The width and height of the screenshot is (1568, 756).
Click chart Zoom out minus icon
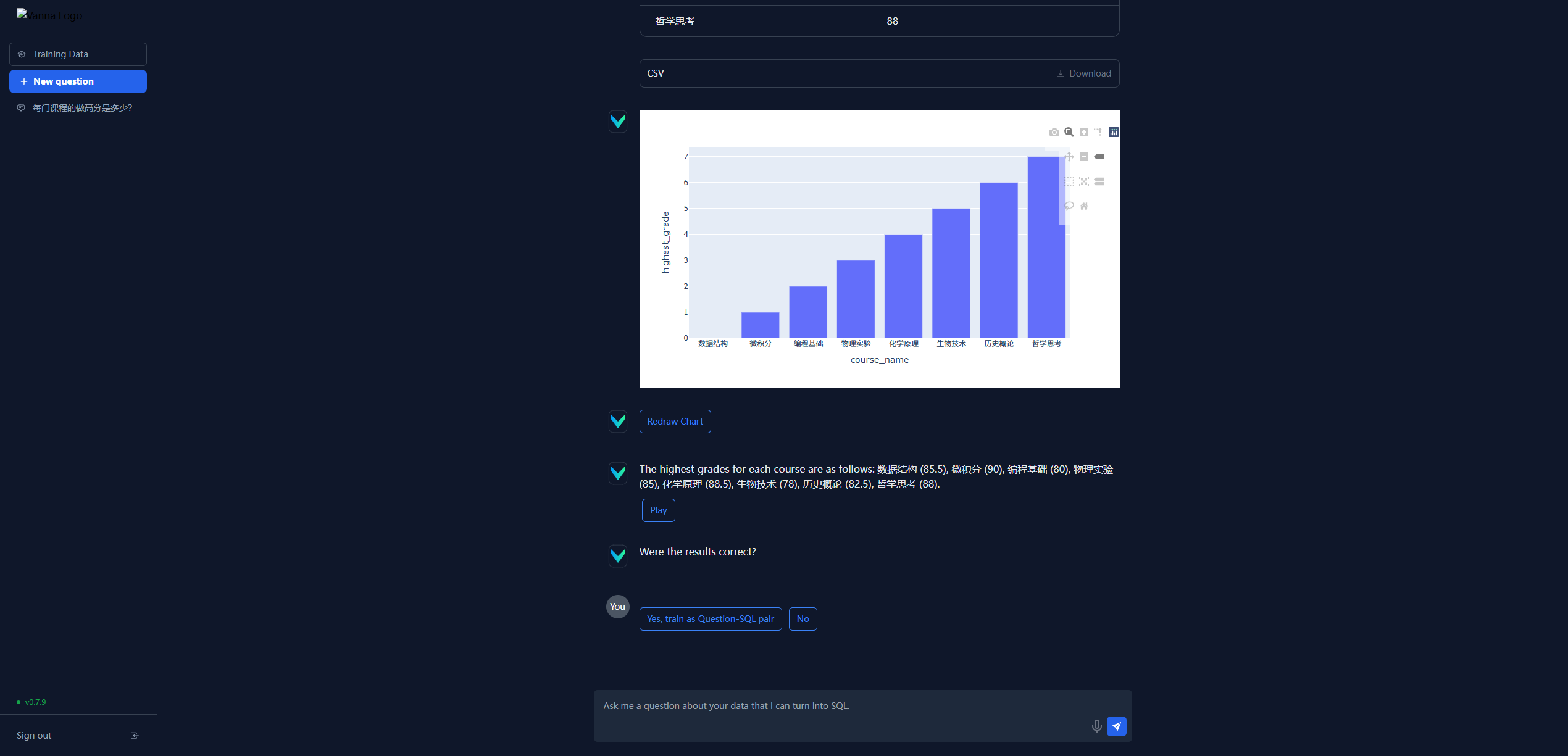click(1083, 157)
